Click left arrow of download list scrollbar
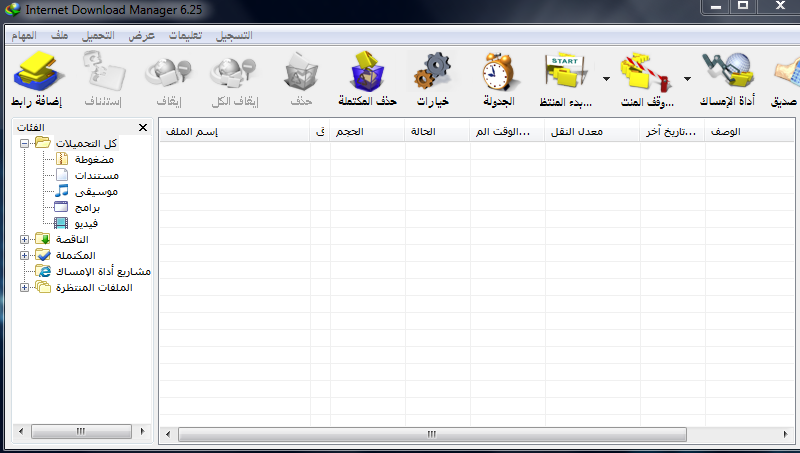The height and width of the screenshot is (453, 800). [168, 434]
